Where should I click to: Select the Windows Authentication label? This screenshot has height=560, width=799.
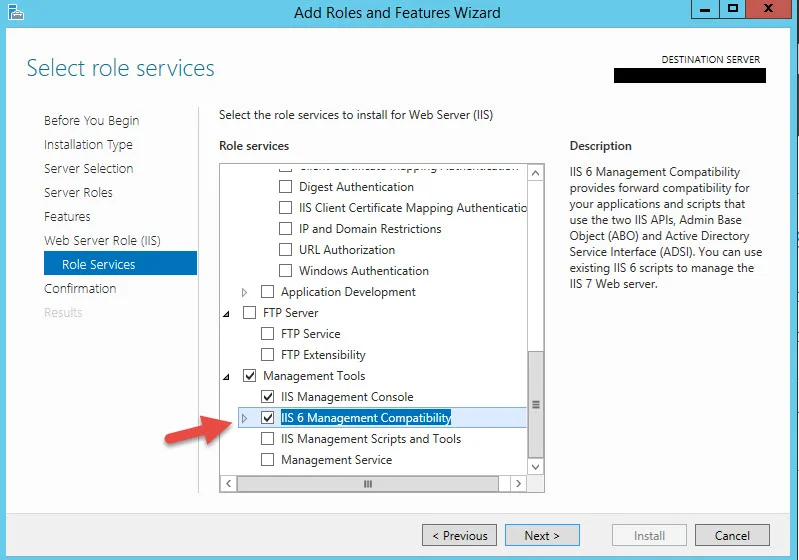(364, 271)
